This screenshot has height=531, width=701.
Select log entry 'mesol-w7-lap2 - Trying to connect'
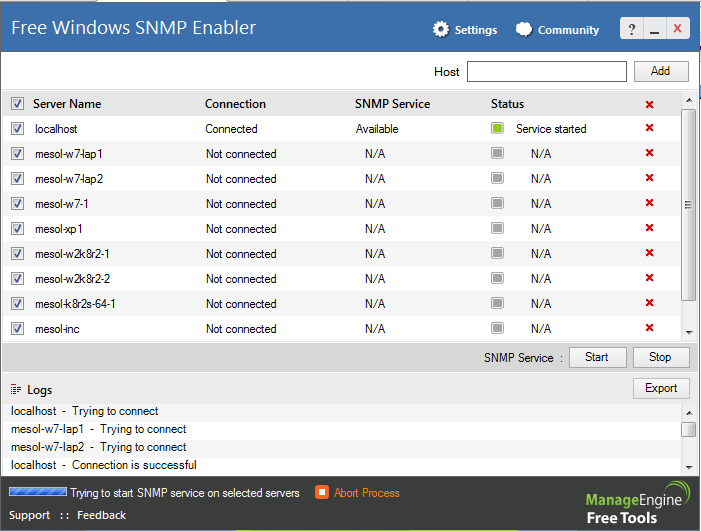[98, 447]
